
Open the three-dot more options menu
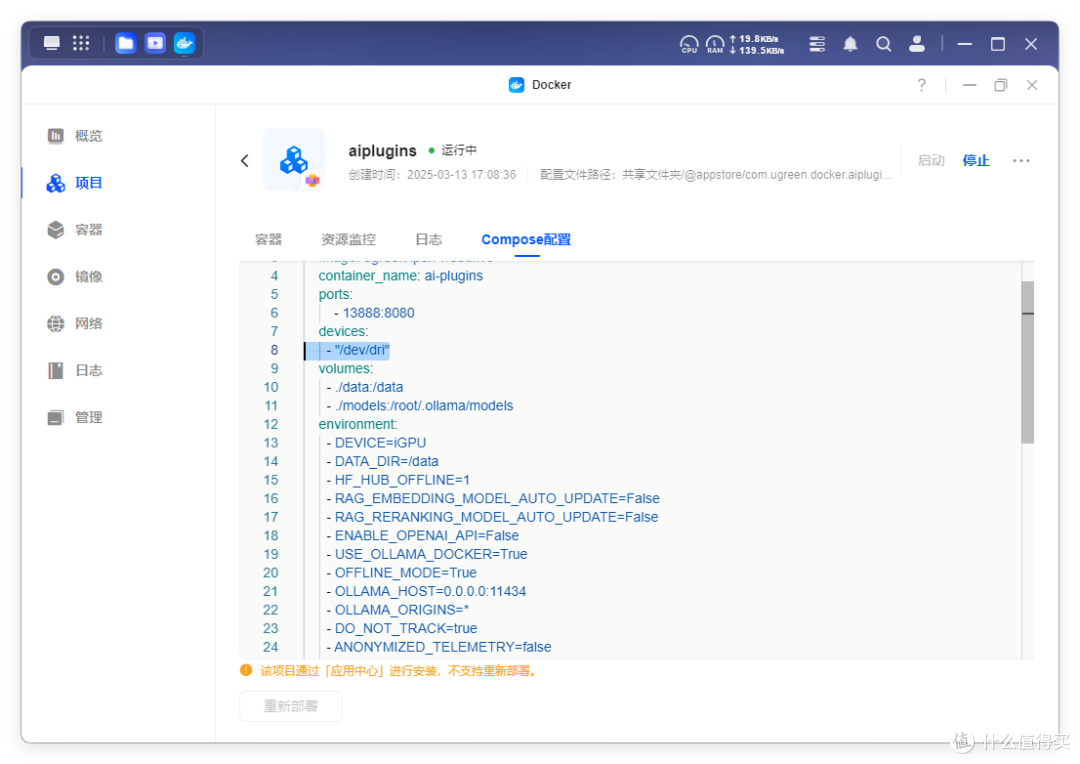click(1021, 161)
